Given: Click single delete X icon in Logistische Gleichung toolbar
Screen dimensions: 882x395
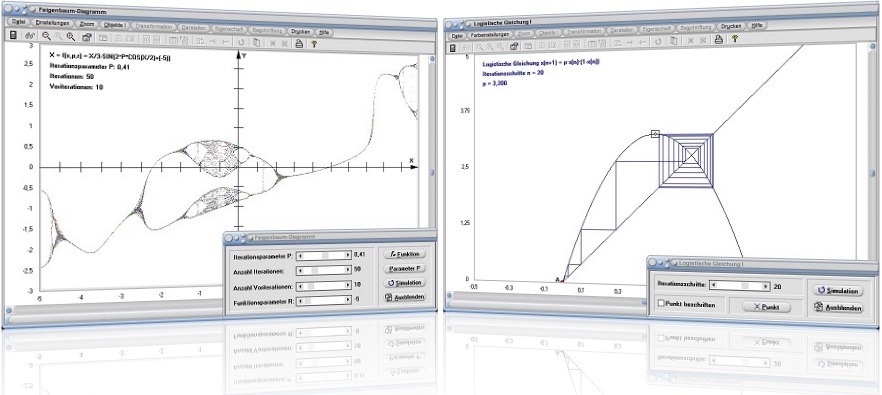Looking at the screenshot, I should pos(691,41).
